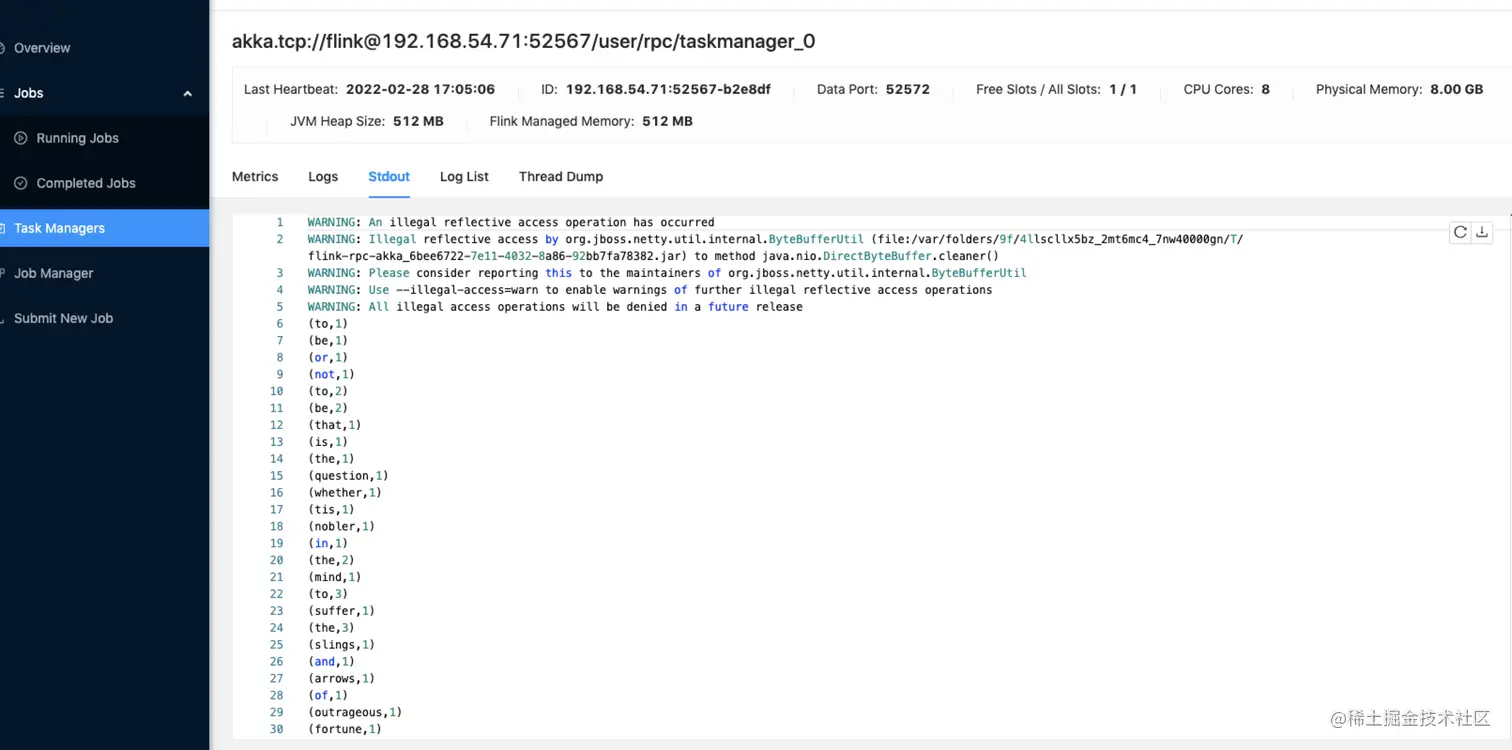This screenshot has width=1512, height=750.
Task: Click log line 4 '--illegal-access=warn' warning
Action: click(650, 290)
